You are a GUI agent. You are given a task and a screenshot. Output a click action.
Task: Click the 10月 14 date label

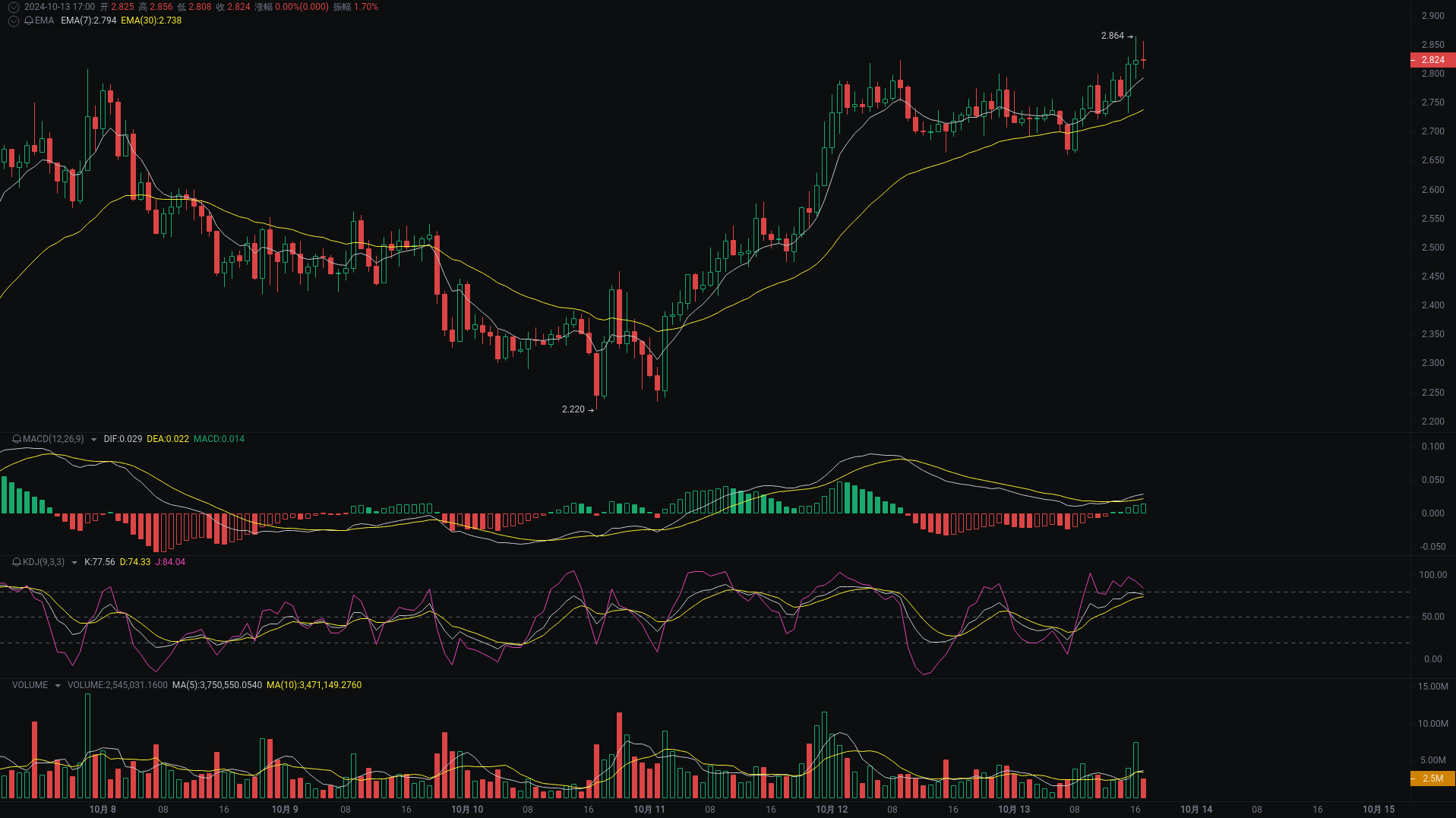tap(1196, 810)
